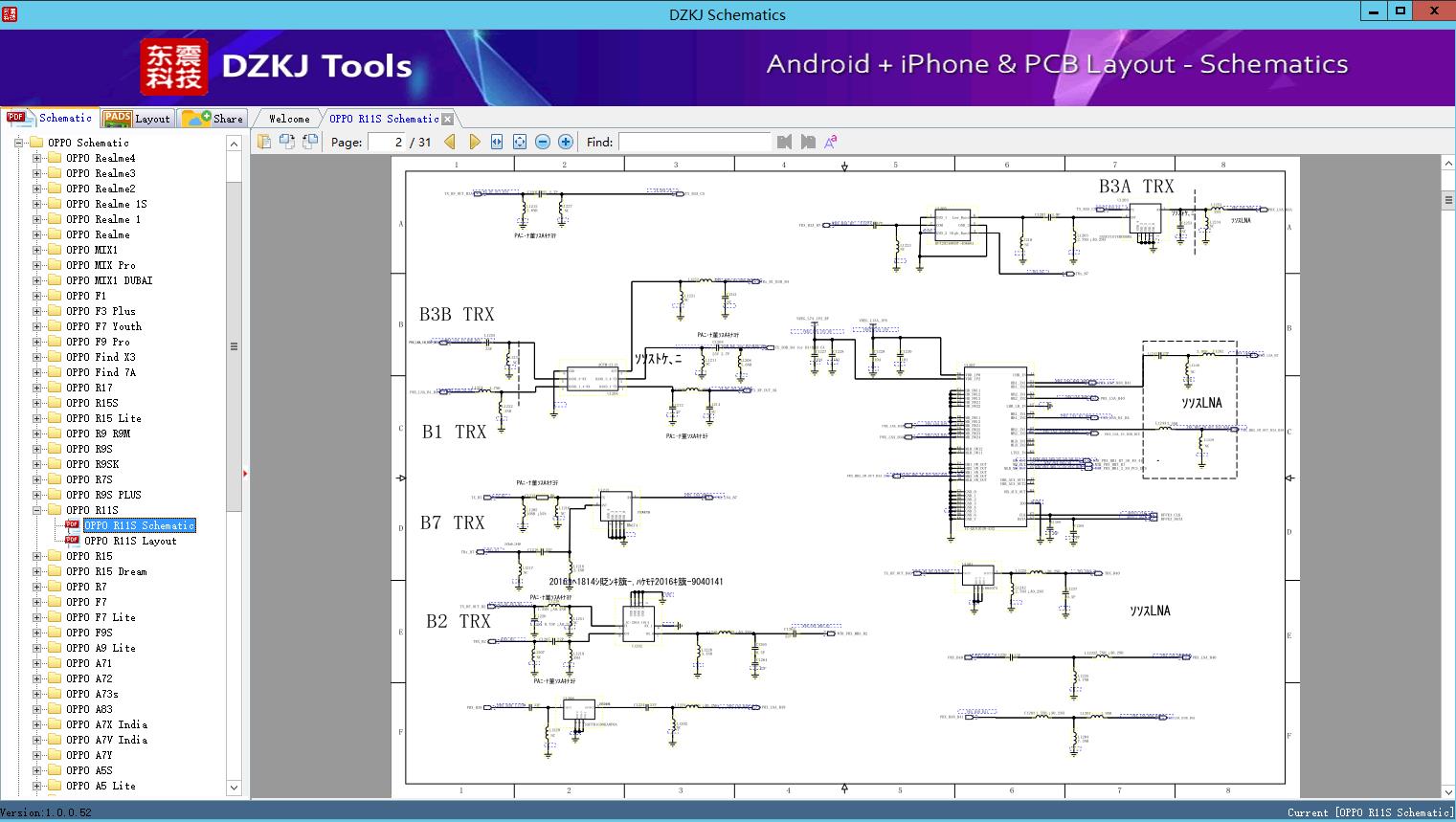
Task: Open the OPPO R11S Layout document
Action: coord(131,540)
